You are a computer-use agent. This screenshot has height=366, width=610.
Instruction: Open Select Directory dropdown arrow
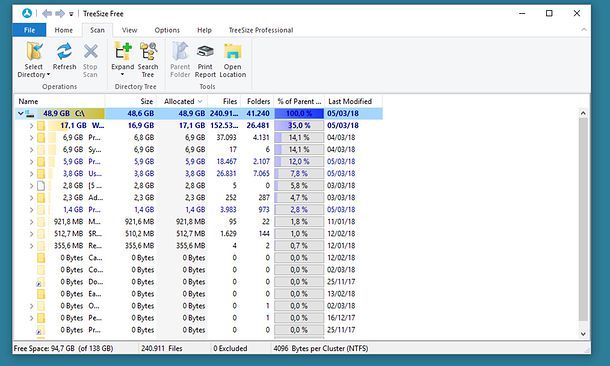coord(48,75)
